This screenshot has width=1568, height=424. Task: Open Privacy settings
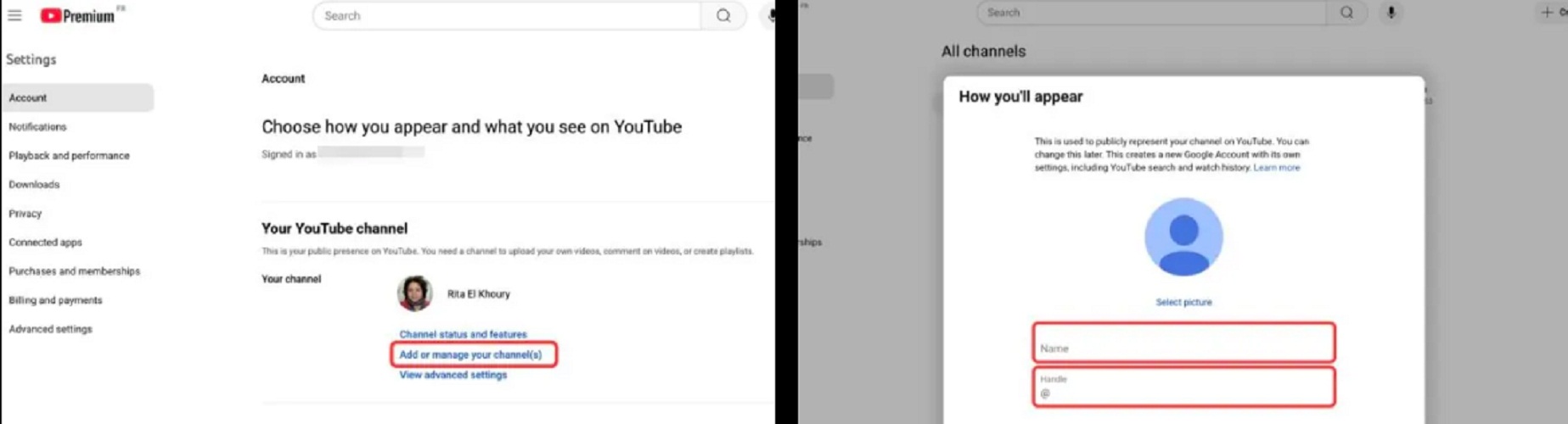click(x=25, y=214)
